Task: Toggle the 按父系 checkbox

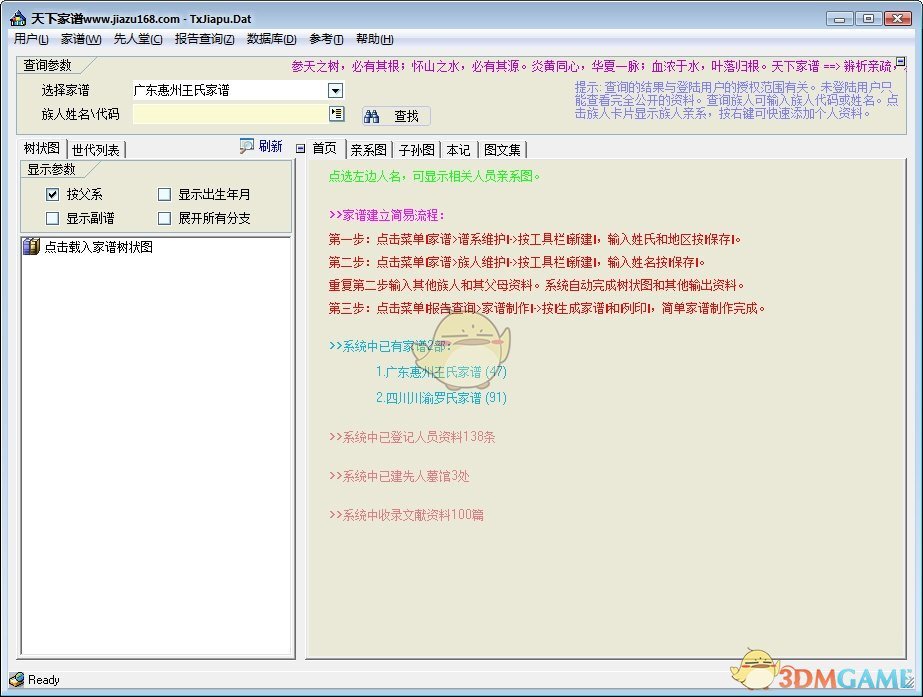Action: [52, 194]
